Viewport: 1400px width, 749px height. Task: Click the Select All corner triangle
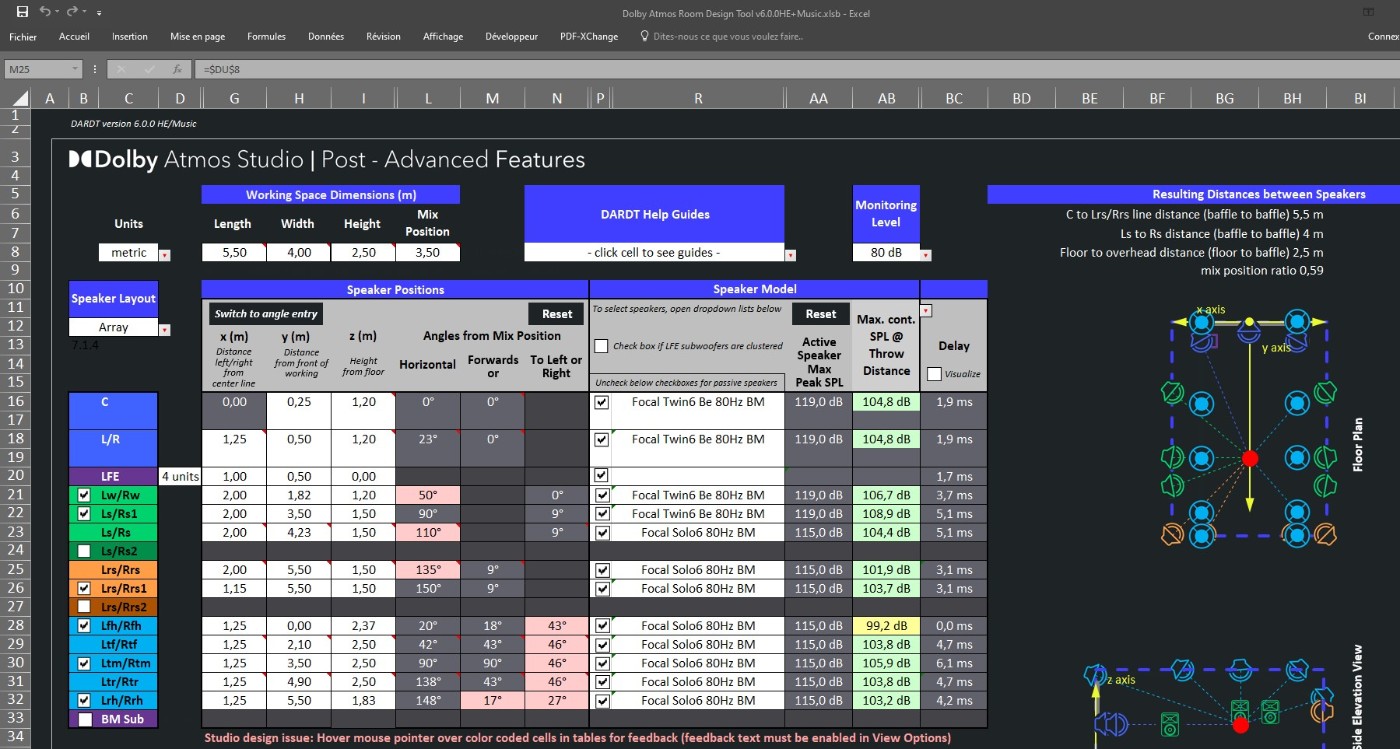click(22, 99)
